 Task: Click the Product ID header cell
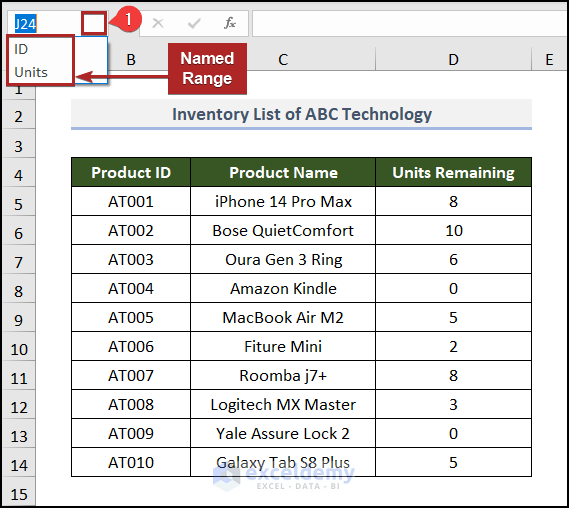pos(131,172)
